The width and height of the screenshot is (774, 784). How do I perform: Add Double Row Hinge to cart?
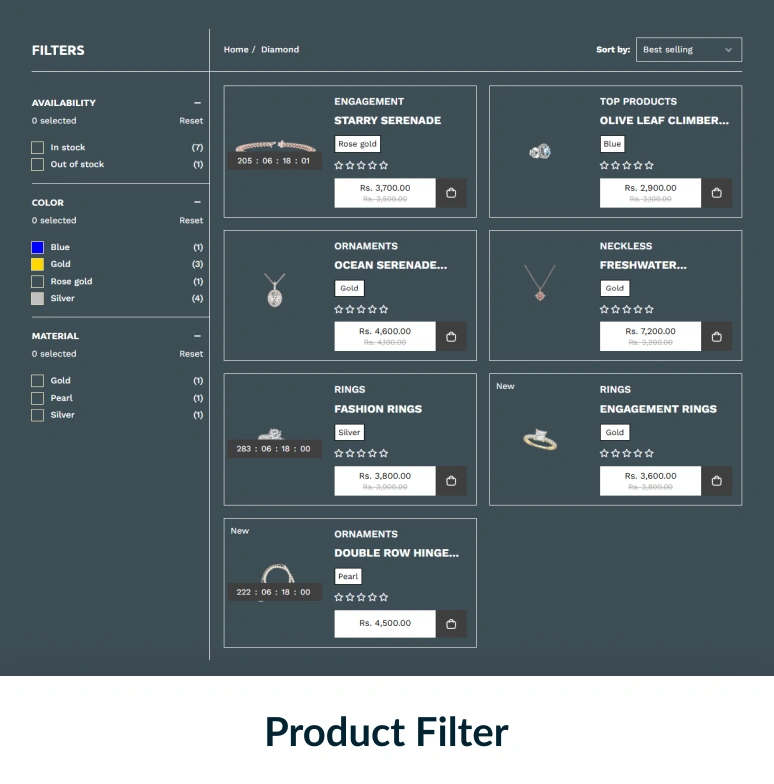click(451, 624)
